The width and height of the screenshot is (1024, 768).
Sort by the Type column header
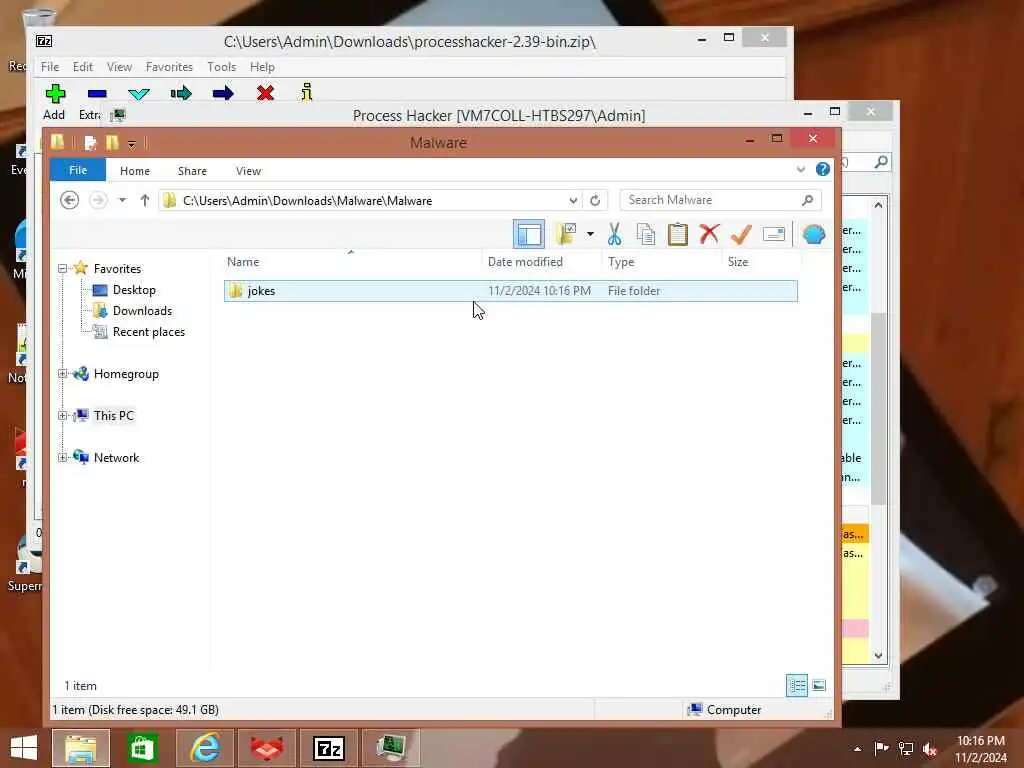[x=661, y=261]
